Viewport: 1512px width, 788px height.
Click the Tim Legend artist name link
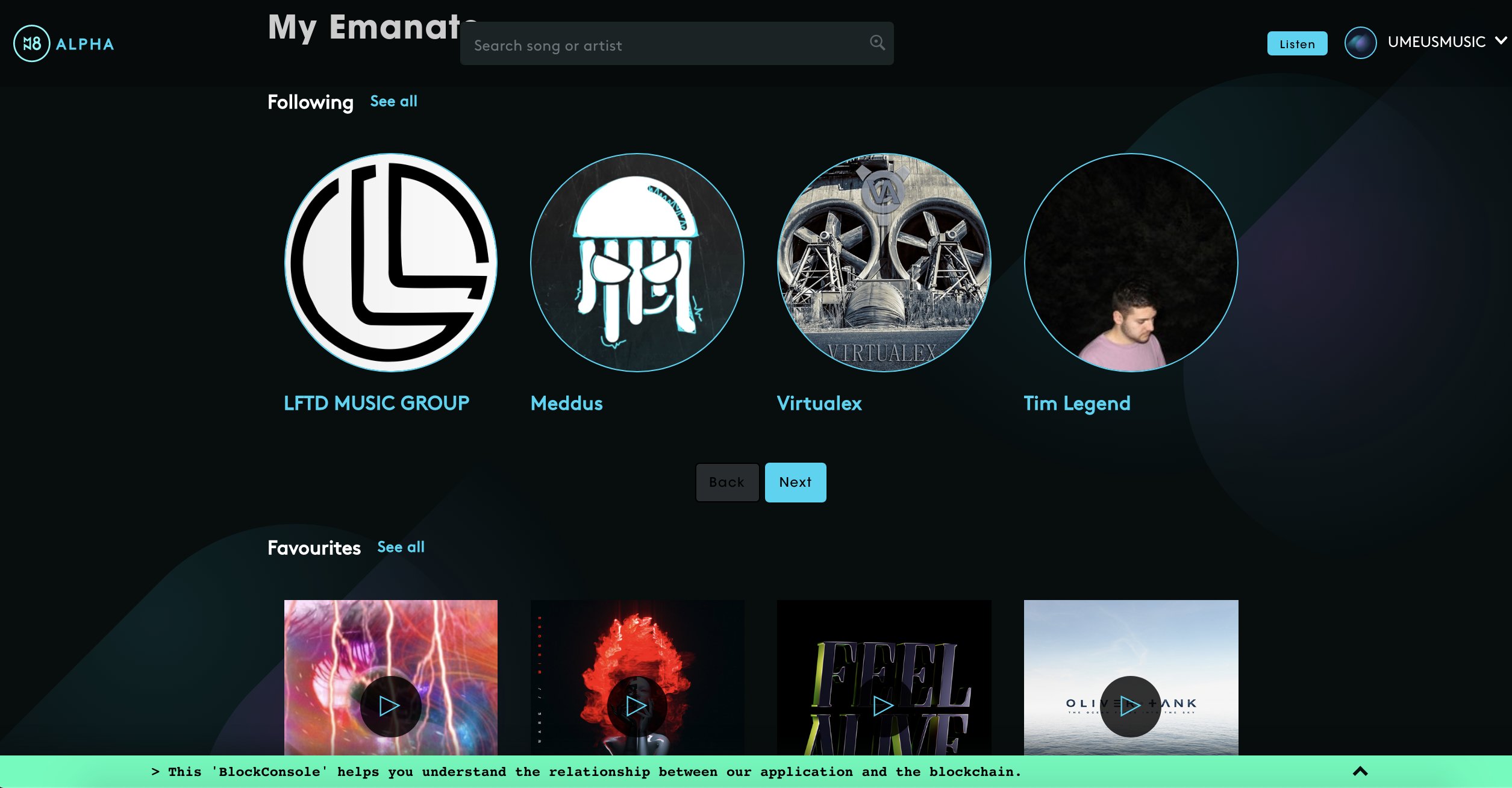click(1076, 403)
